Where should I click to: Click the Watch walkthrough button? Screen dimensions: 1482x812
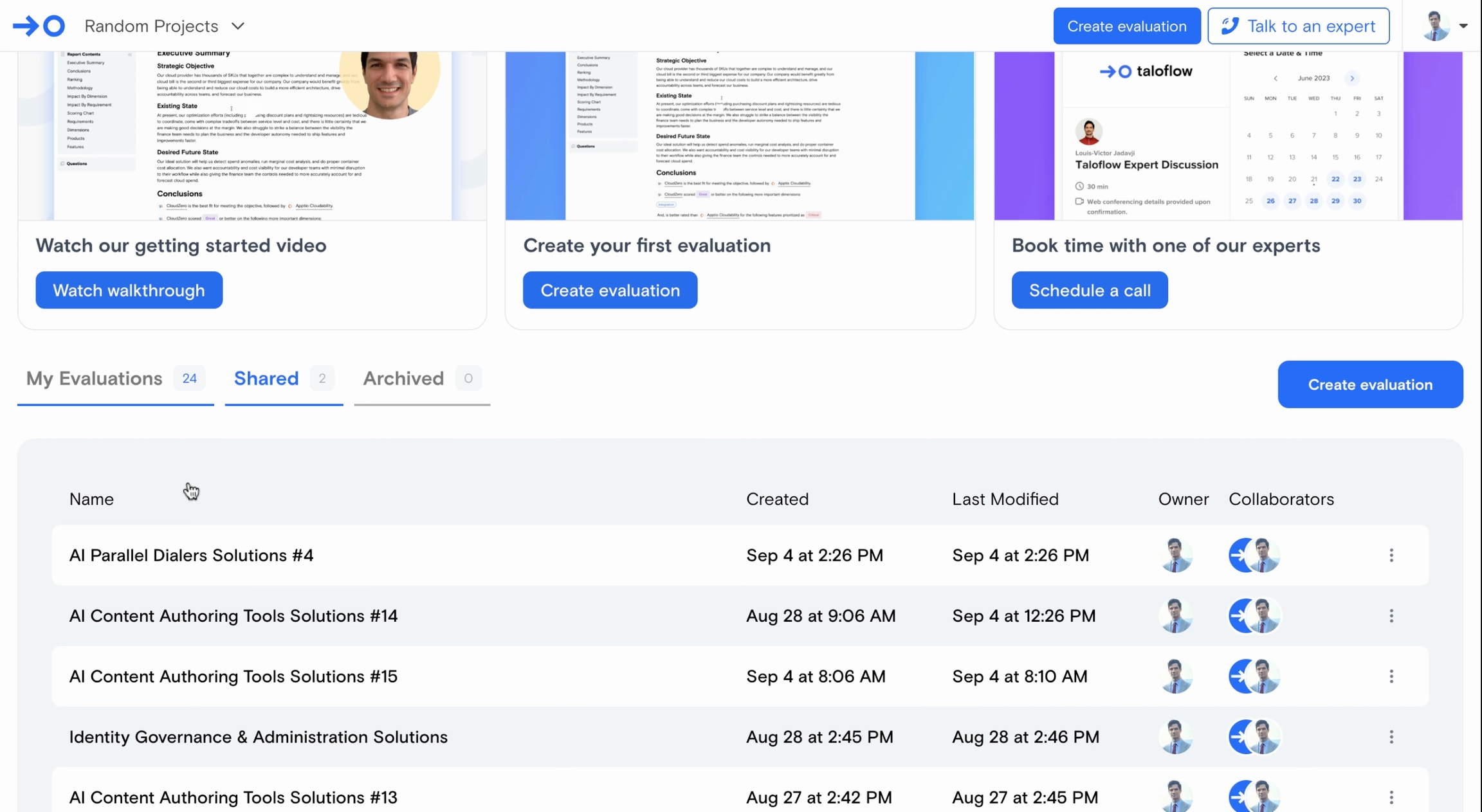[129, 290]
